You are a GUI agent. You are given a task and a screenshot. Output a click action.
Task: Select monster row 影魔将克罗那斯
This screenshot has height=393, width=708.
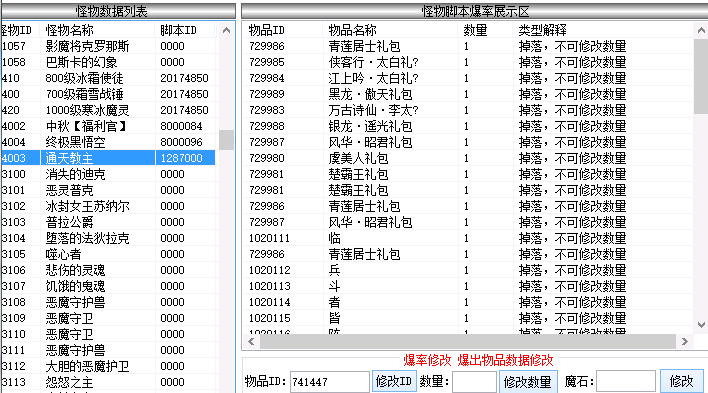pyautogui.click(x=108, y=46)
